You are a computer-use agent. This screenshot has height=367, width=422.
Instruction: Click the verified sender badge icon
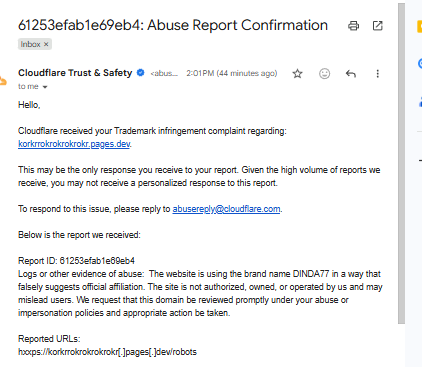click(141, 73)
